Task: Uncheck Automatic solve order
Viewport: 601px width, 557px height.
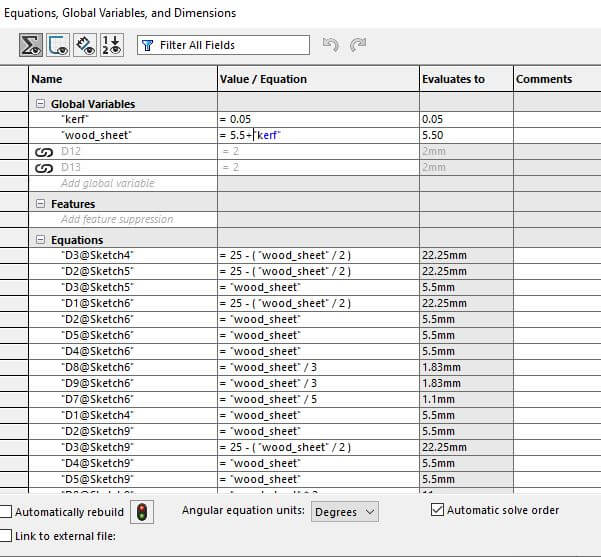Action: click(x=437, y=510)
